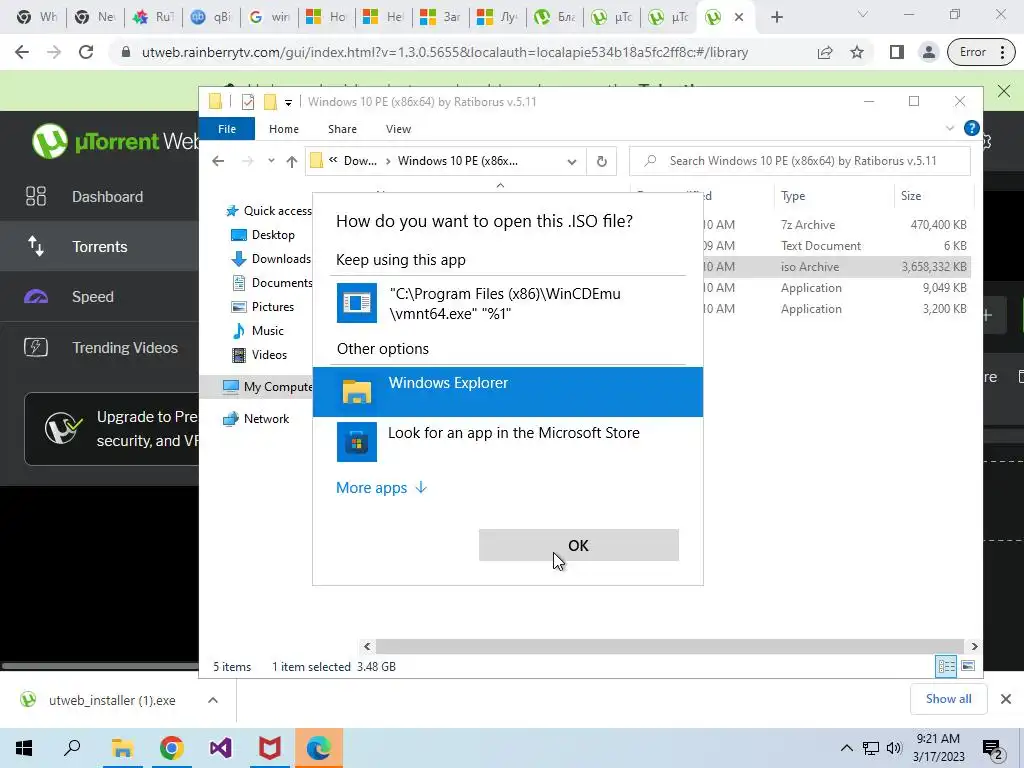Open Trending Videos in µTorrent Web
The width and height of the screenshot is (1024, 768).
[x=99, y=347]
